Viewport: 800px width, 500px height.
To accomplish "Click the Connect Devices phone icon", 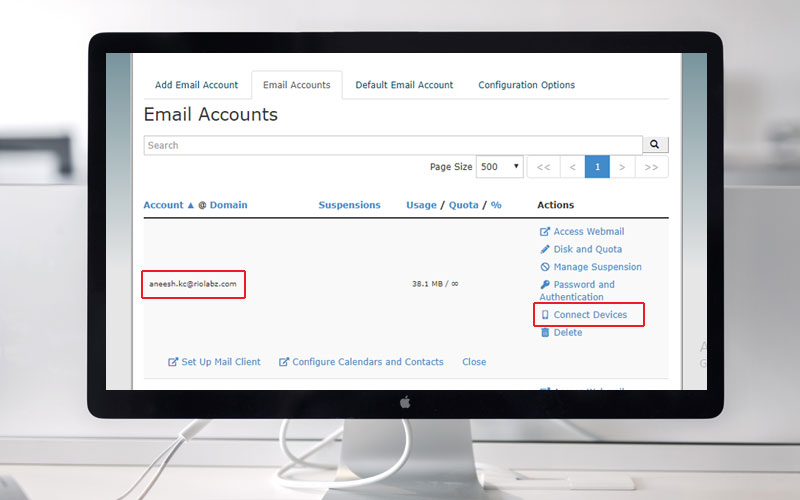I will tap(545, 315).
